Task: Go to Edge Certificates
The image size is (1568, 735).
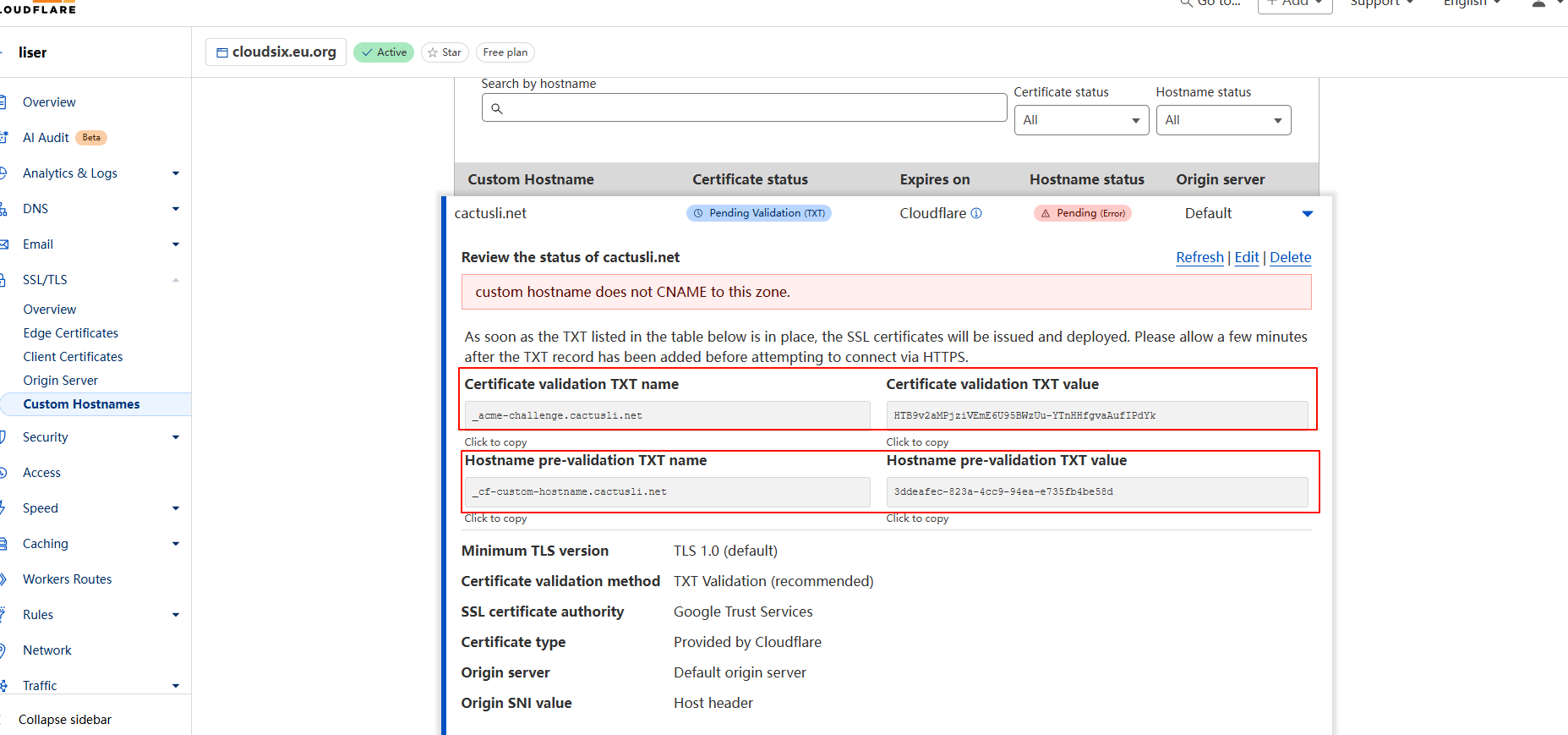Action: pyautogui.click(x=71, y=333)
